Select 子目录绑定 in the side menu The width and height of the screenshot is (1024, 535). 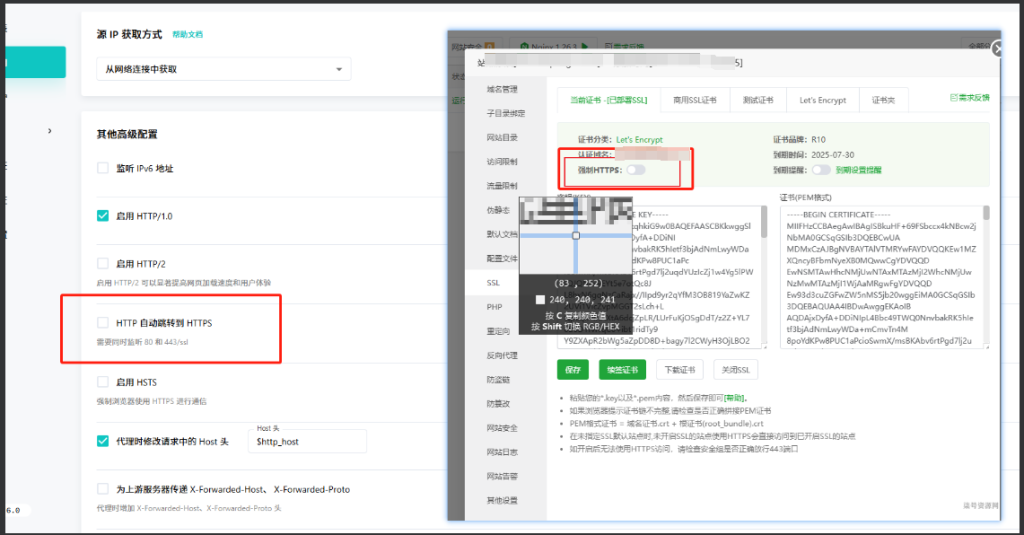505,114
